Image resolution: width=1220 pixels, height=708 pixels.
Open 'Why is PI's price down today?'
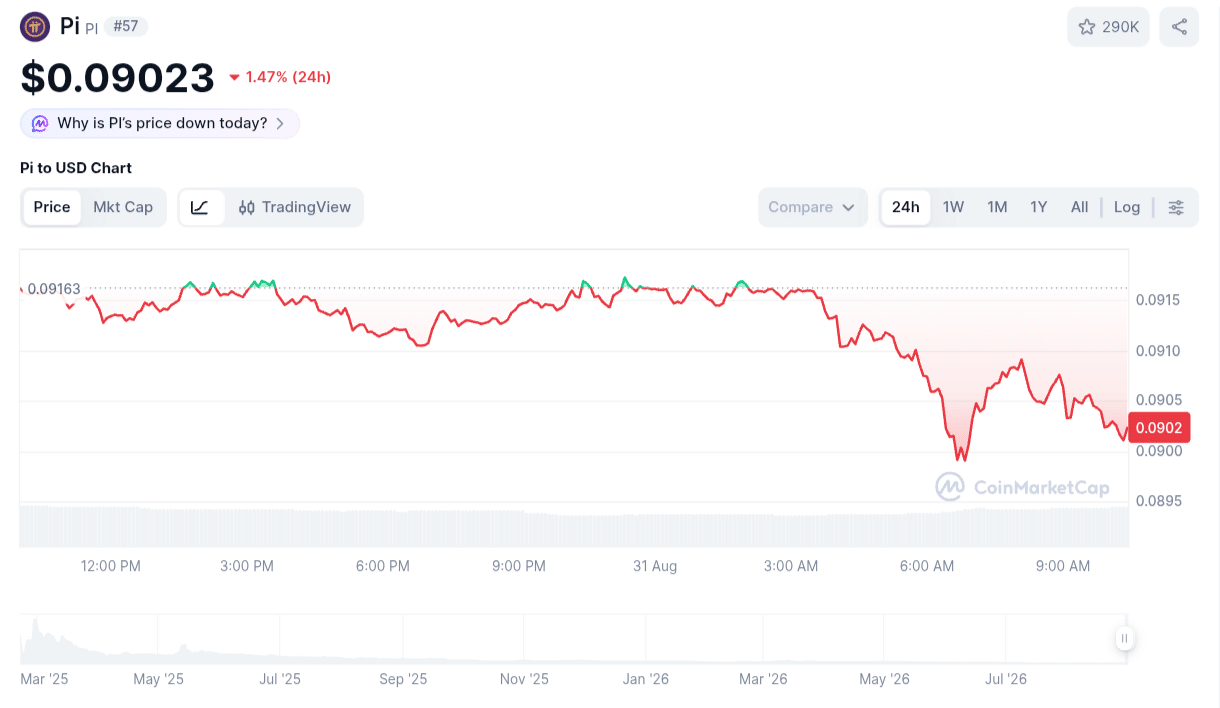160,123
